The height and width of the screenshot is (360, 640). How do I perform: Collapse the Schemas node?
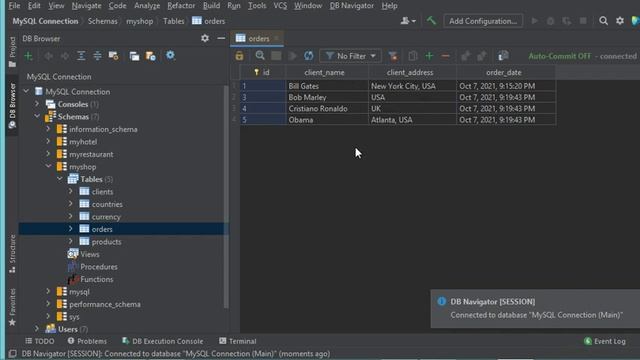(37, 117)
